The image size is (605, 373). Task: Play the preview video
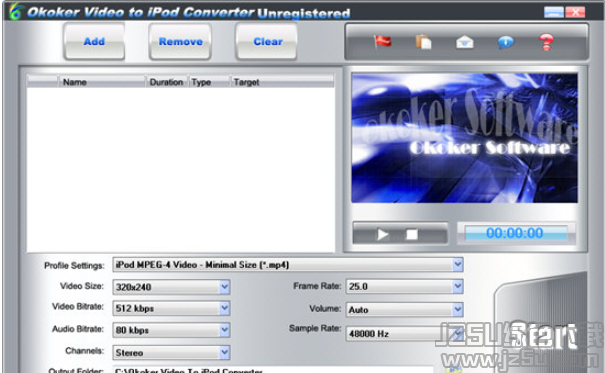382,234
